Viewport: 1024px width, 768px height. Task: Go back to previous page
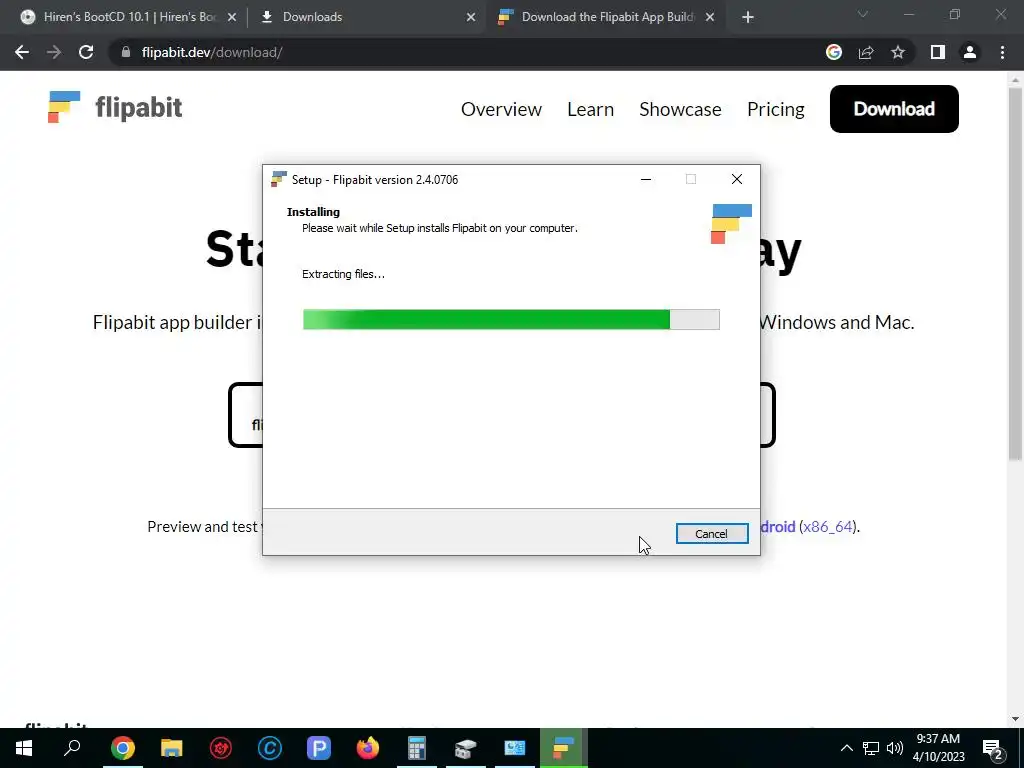22,52
